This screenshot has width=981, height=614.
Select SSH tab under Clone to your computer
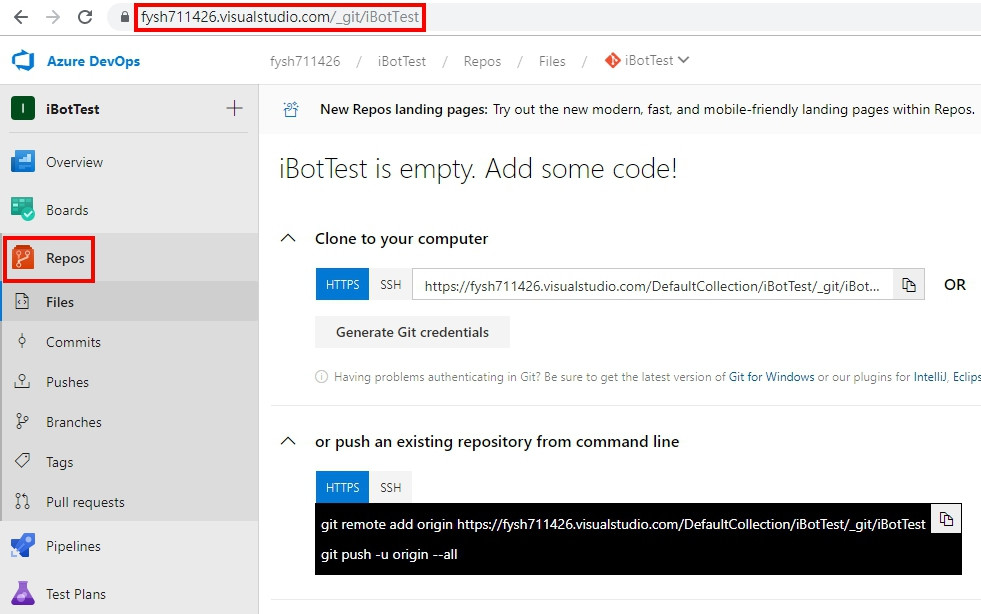(x=390, y=284)
